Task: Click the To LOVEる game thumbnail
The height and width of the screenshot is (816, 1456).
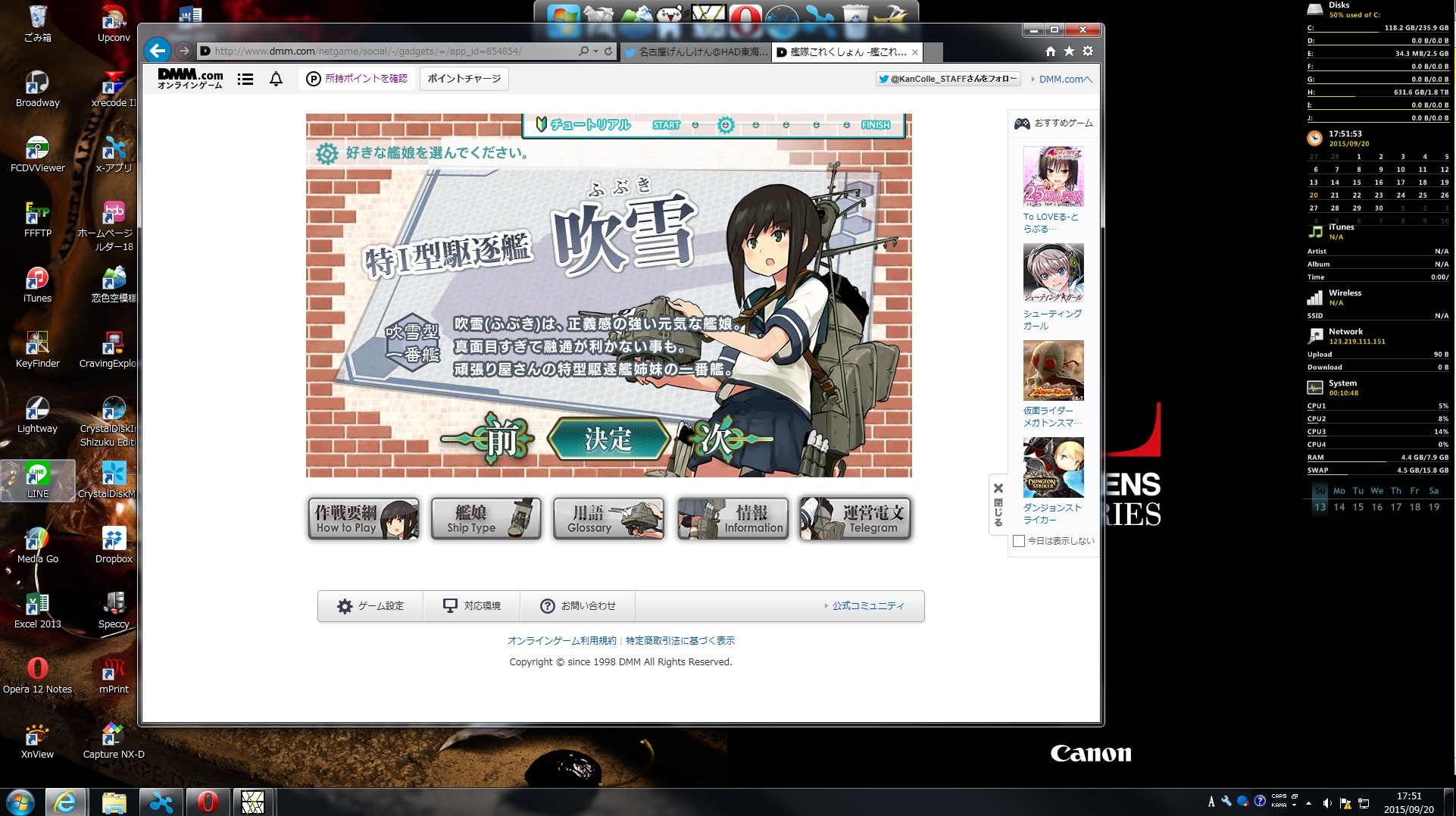Action: pyautogui.click(x=1053, y=177)
